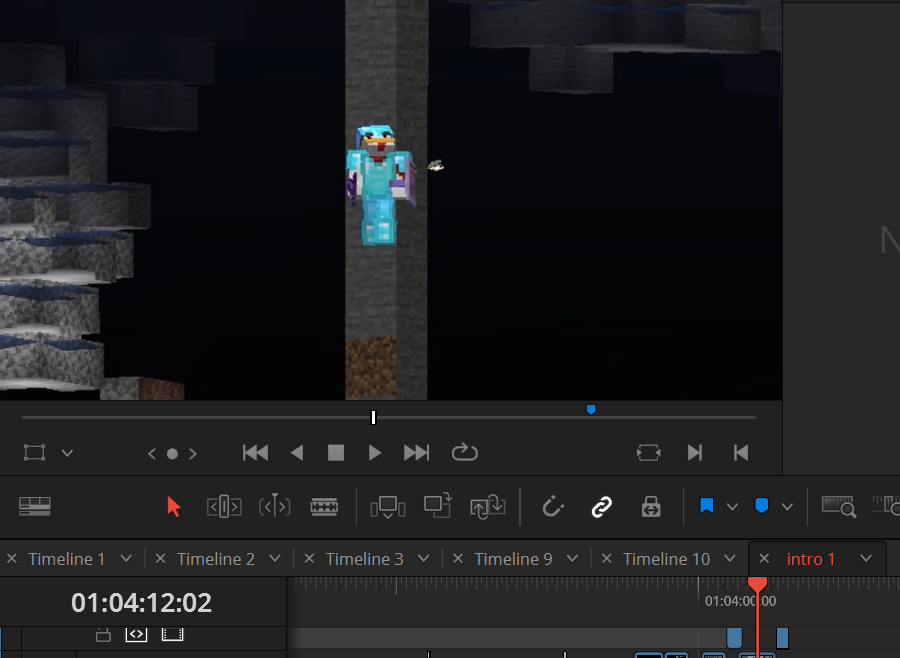
Task: Open the Timeline 2 tab dropdown
Action: coord(275,559)
